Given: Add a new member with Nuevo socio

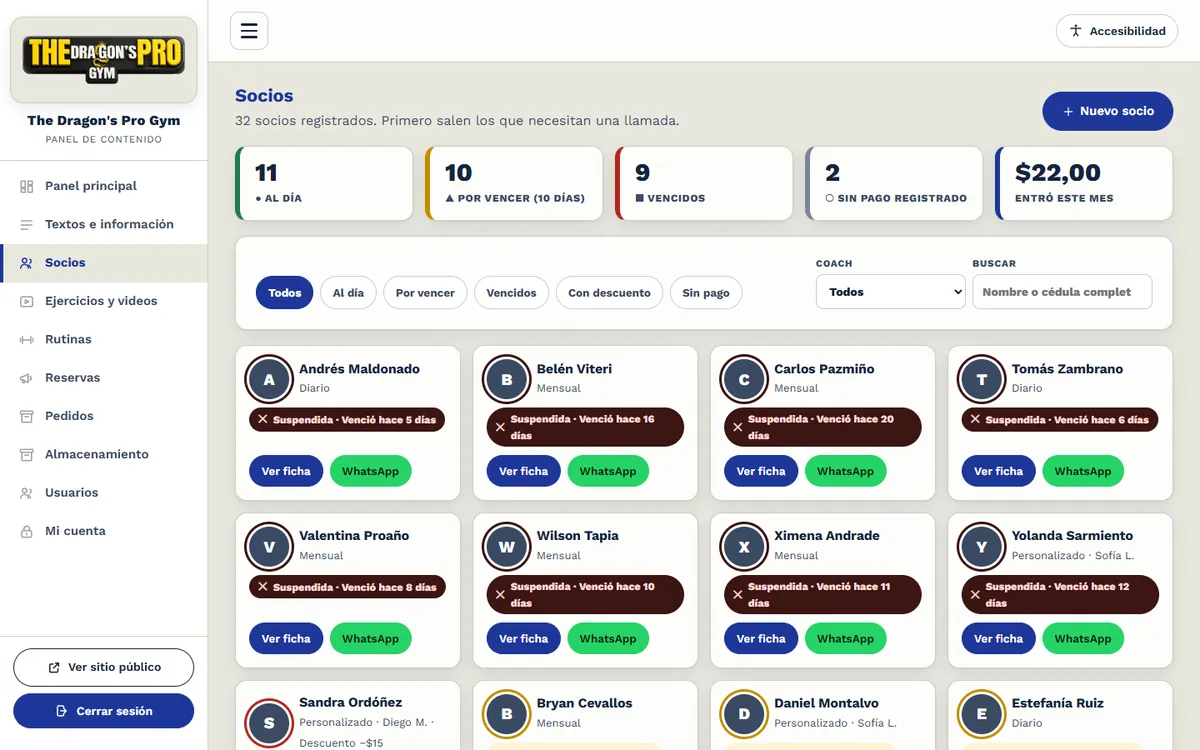Looking at the screenshot, I should [1108, 111].
